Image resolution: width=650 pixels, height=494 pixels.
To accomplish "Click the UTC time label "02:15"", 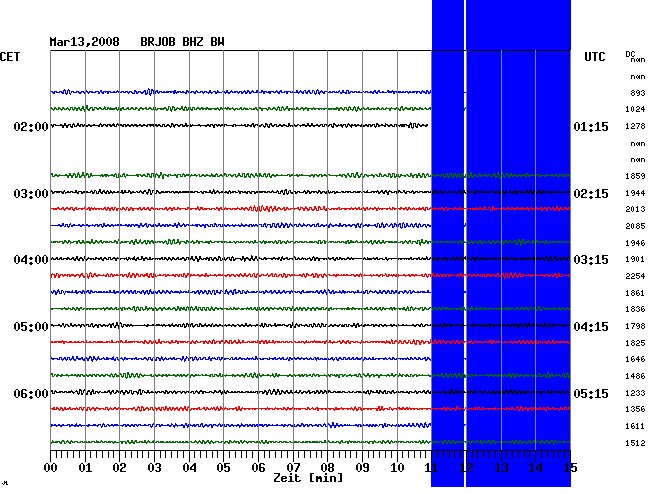I will point(591,194).
